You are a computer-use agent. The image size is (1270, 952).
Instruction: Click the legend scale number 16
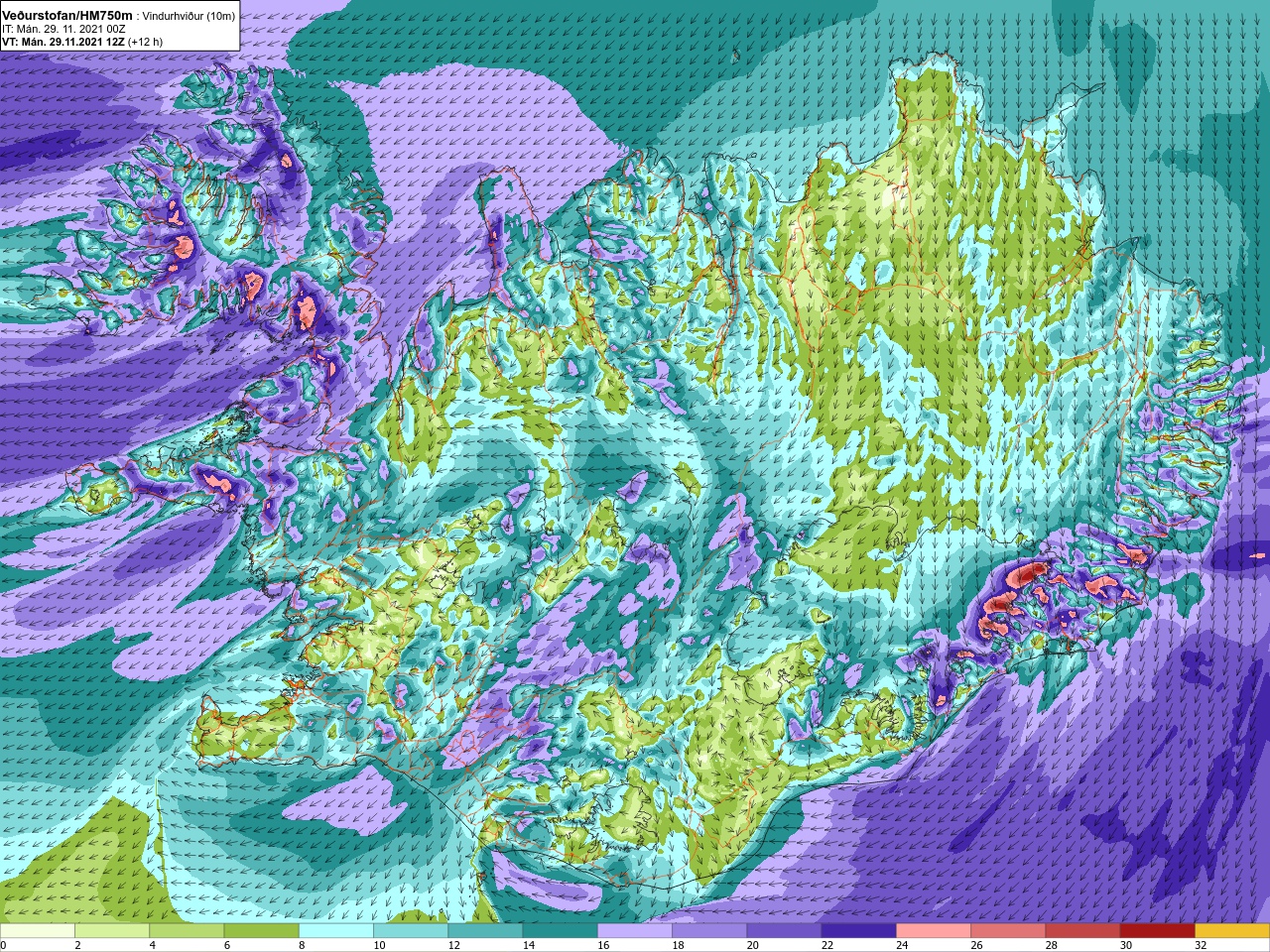(603, 945)
